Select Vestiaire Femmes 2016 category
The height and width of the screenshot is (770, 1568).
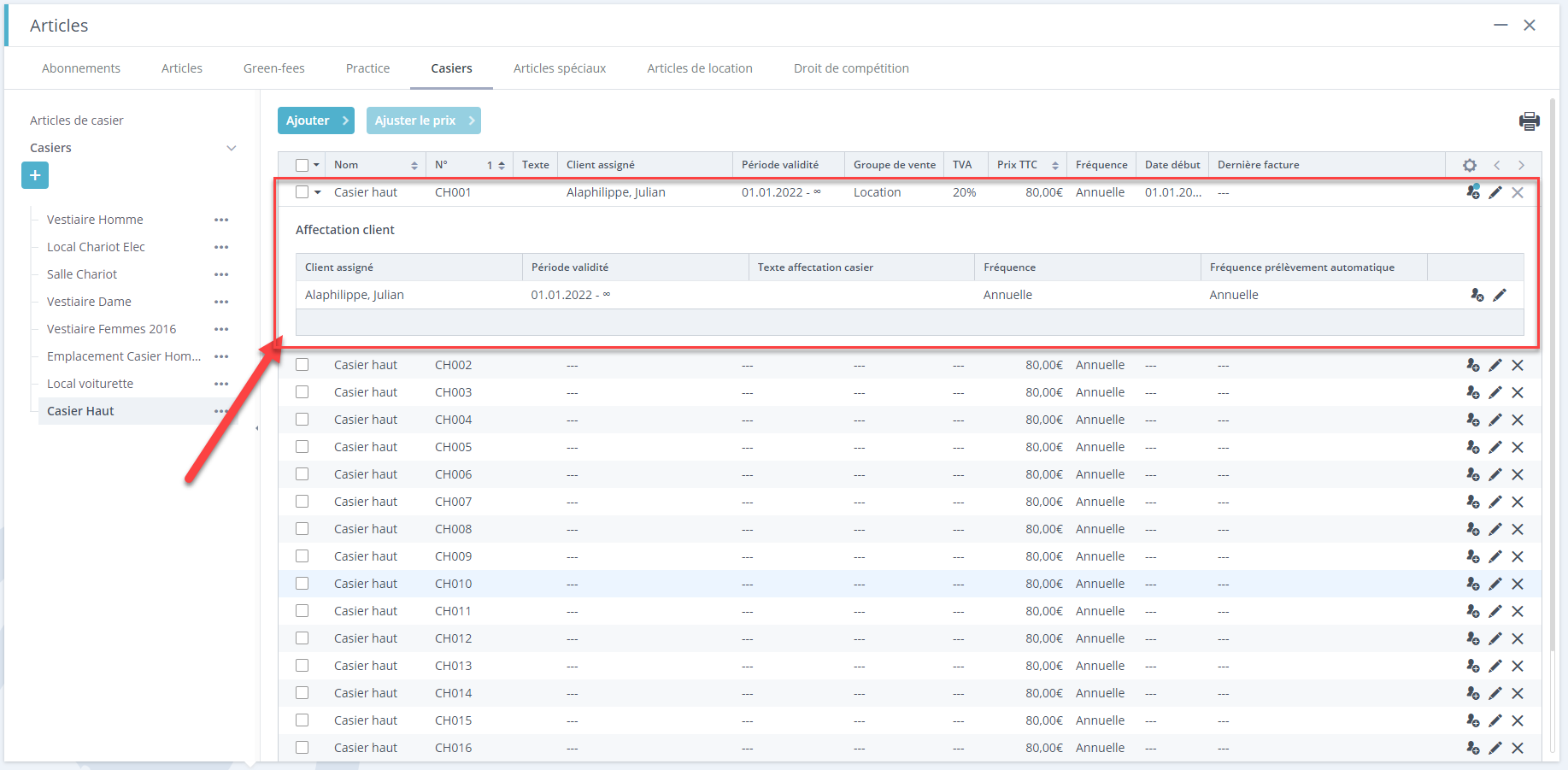(111, 329)
